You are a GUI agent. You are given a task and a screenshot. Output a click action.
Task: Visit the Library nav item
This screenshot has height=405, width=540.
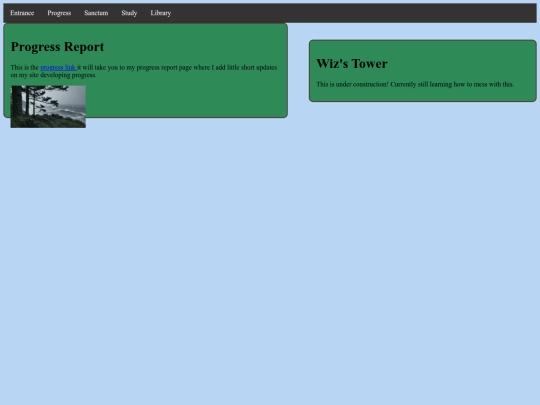[x=160, y=13]
